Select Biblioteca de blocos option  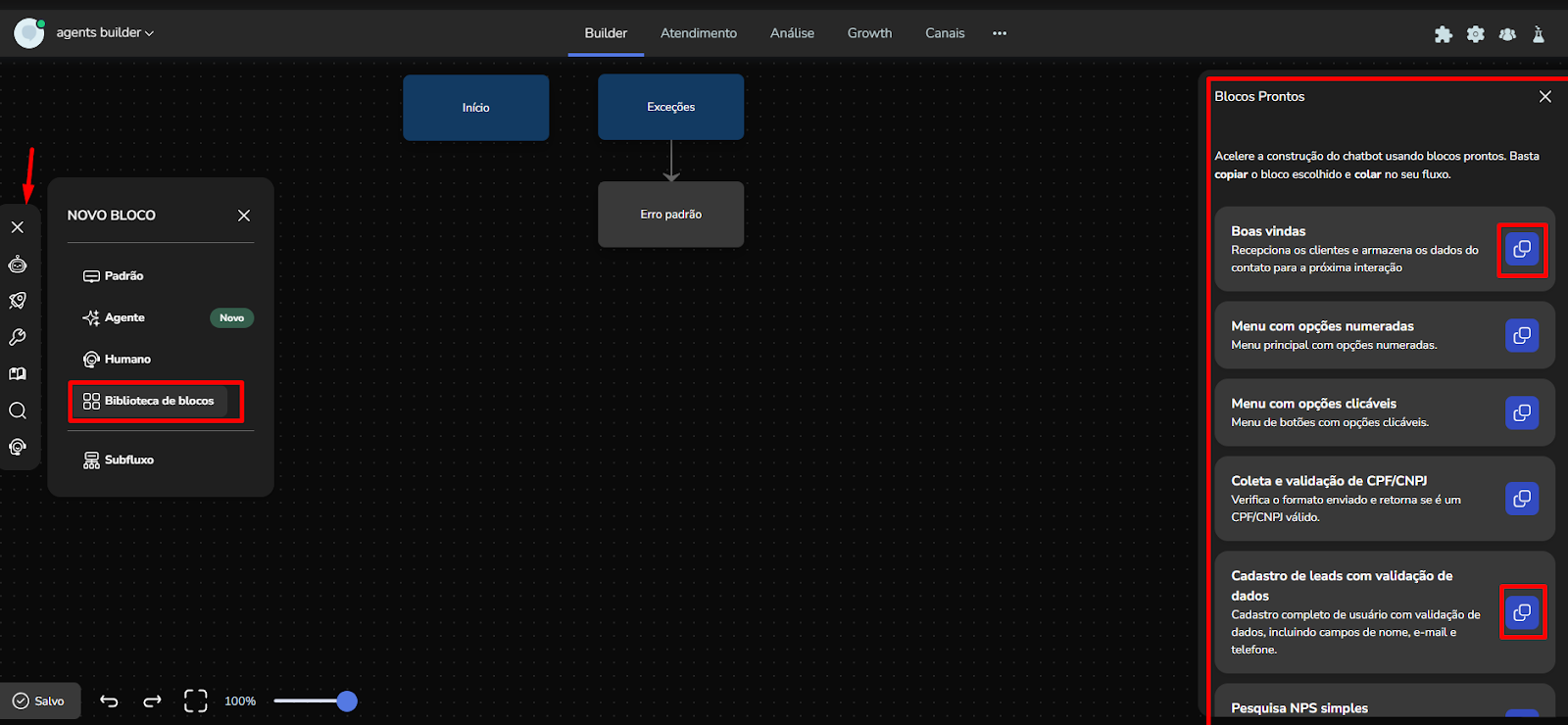pyautogui.click(x=157, y=401)
